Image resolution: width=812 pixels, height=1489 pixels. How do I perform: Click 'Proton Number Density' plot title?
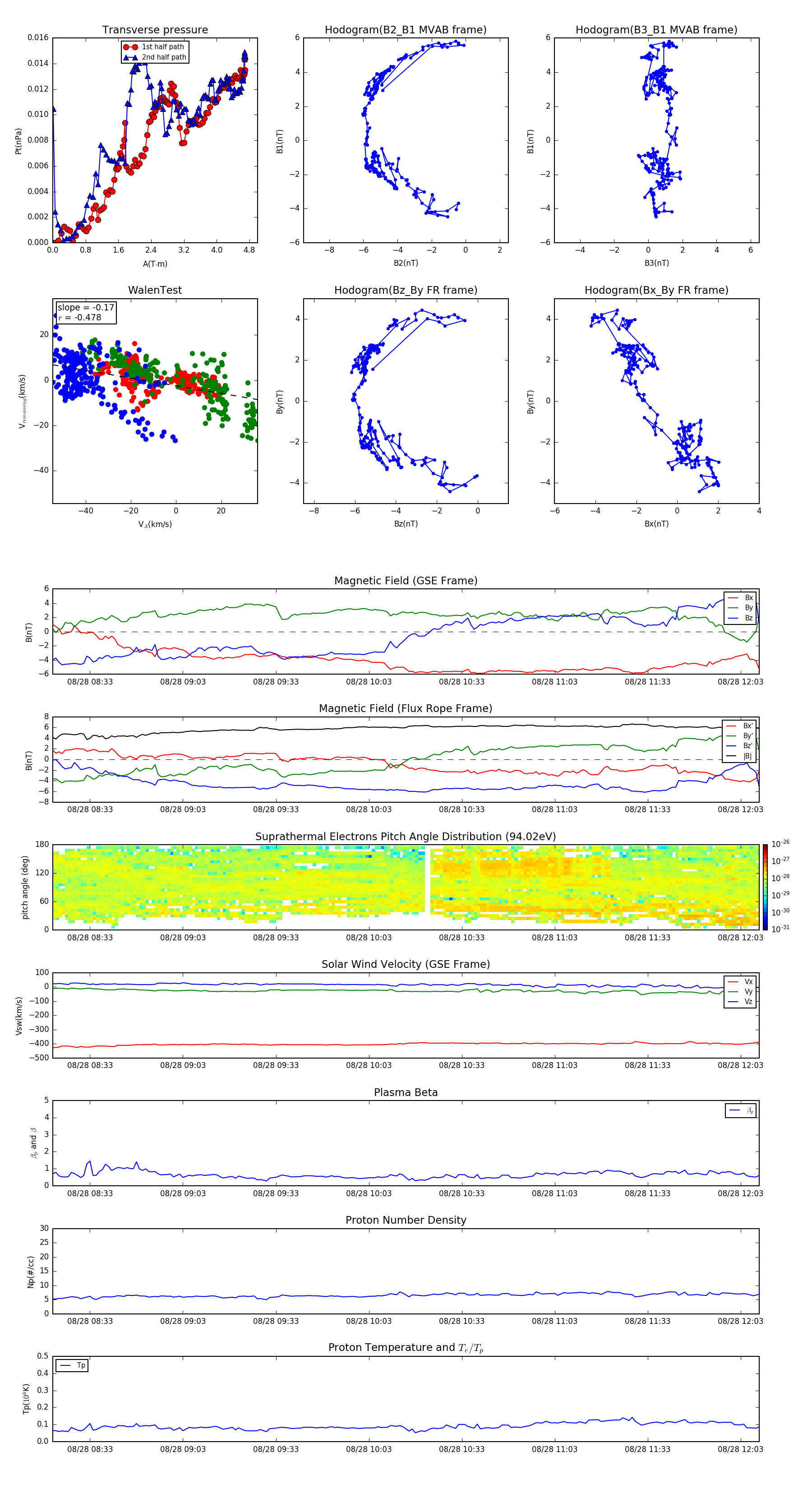pos(406,1221)
